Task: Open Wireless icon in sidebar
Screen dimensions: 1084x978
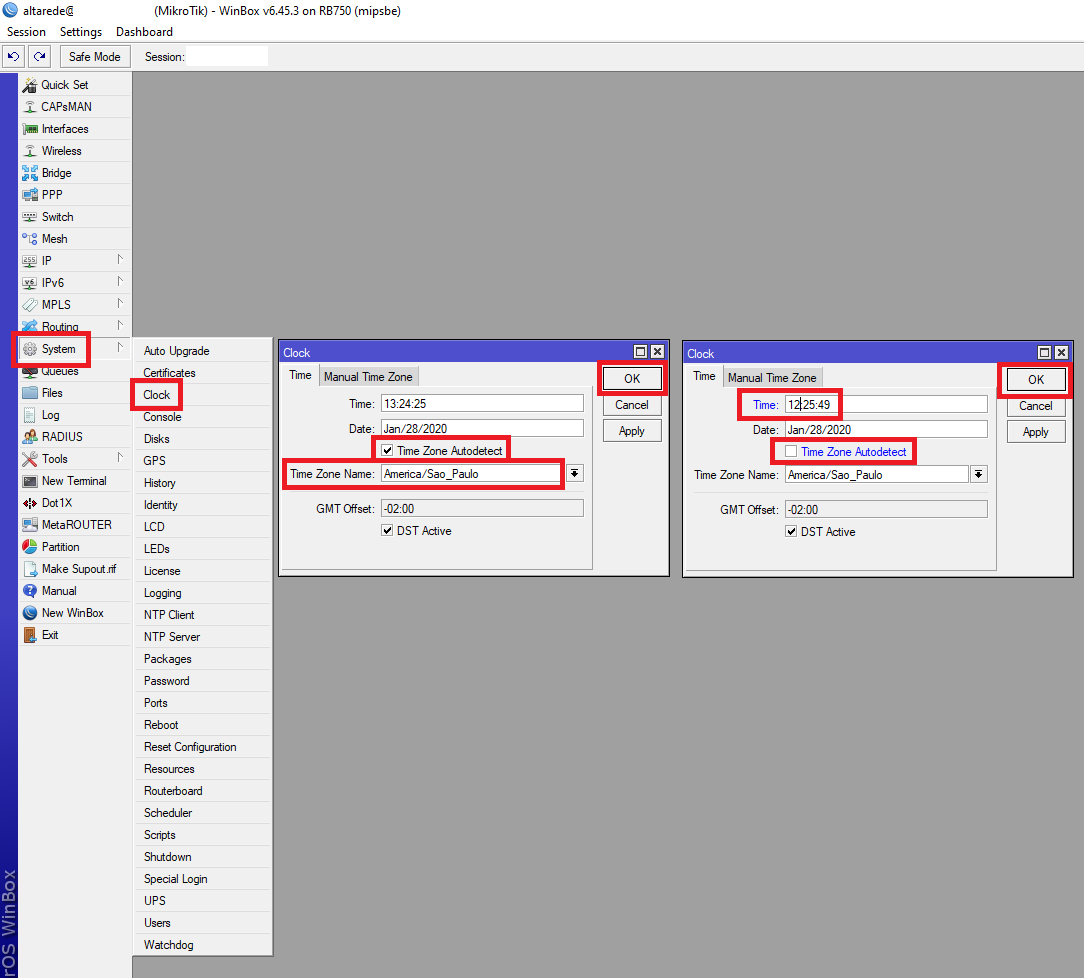Action: (30, 151)
